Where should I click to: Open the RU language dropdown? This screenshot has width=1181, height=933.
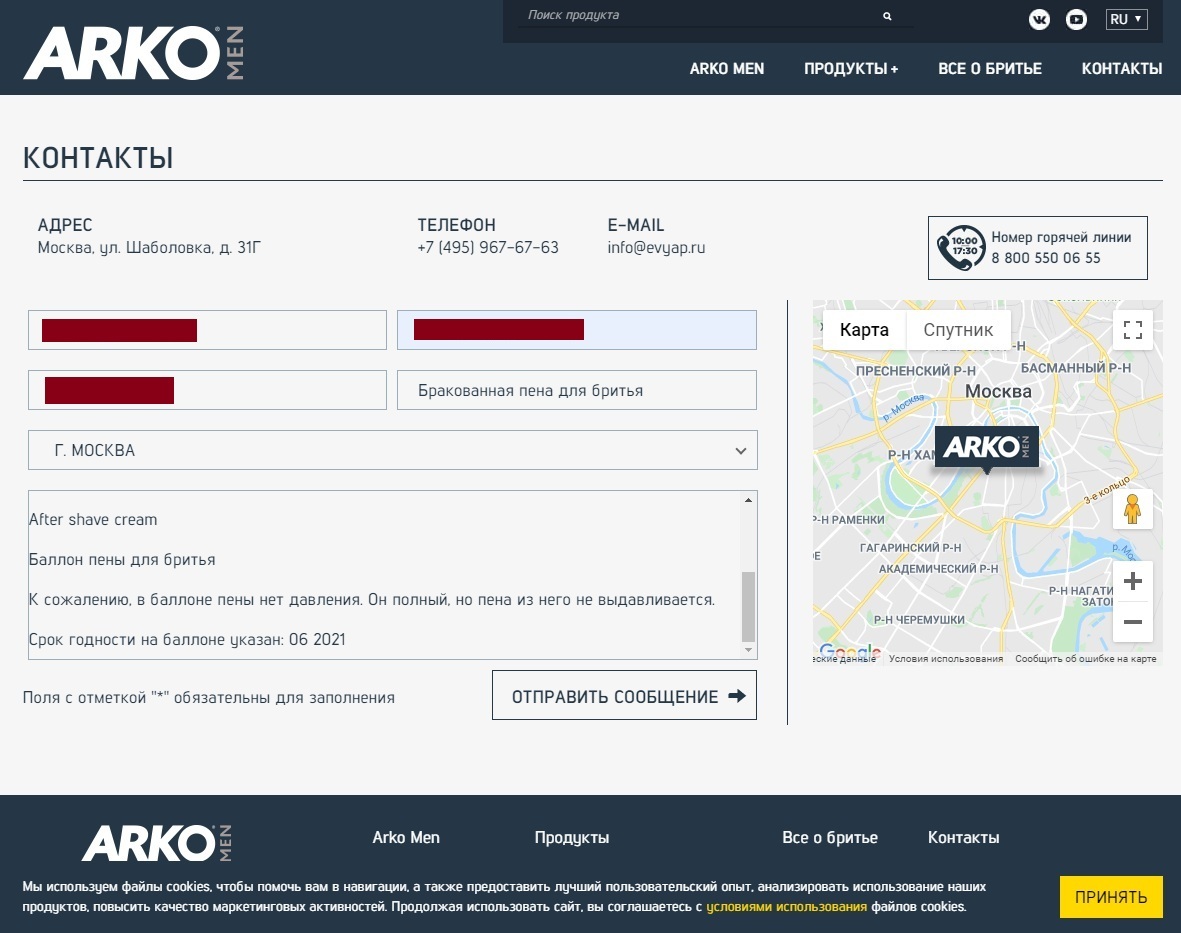[x=1126, y=19]
